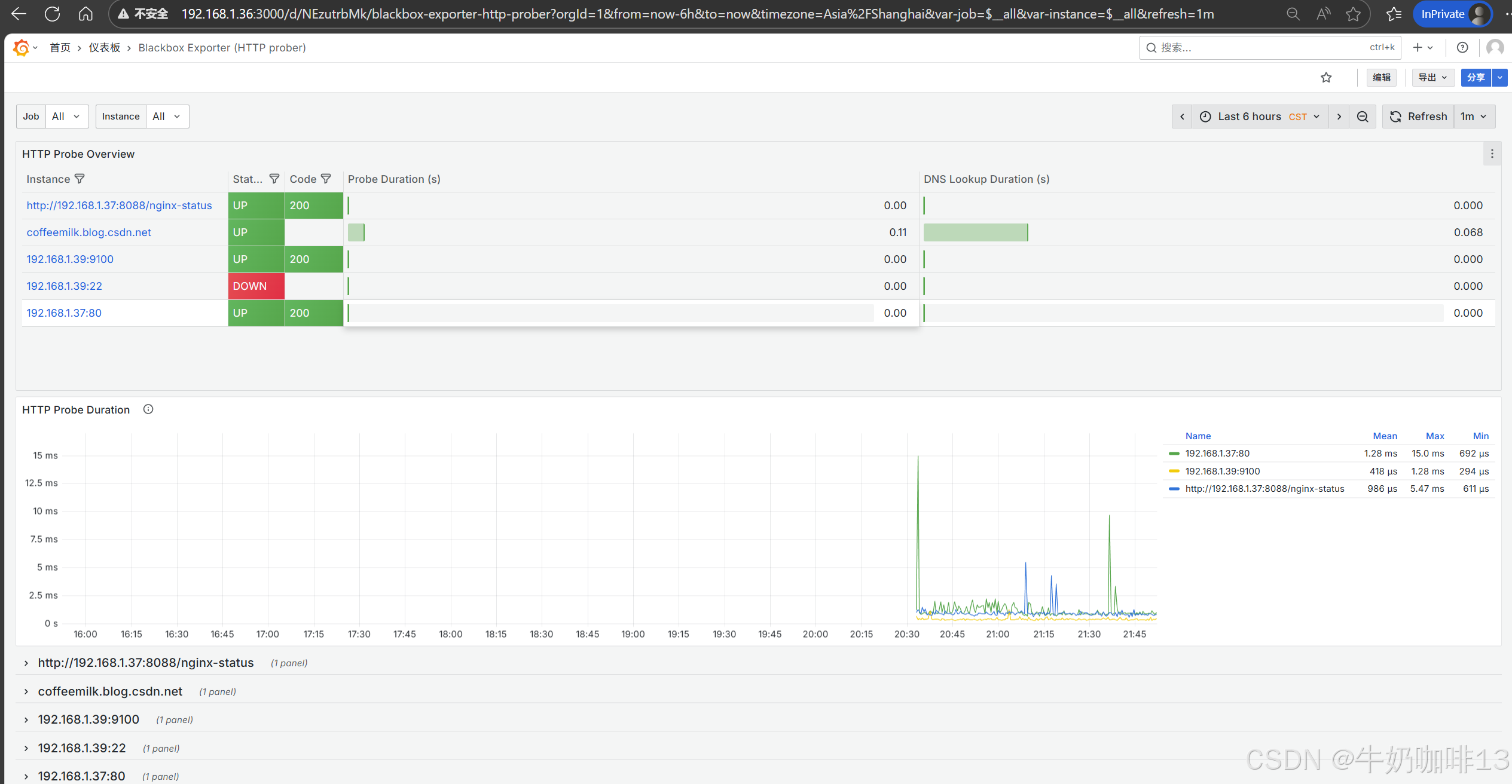Open the Job variable dropdown
1512x784 pixels.
coord(66,117)
